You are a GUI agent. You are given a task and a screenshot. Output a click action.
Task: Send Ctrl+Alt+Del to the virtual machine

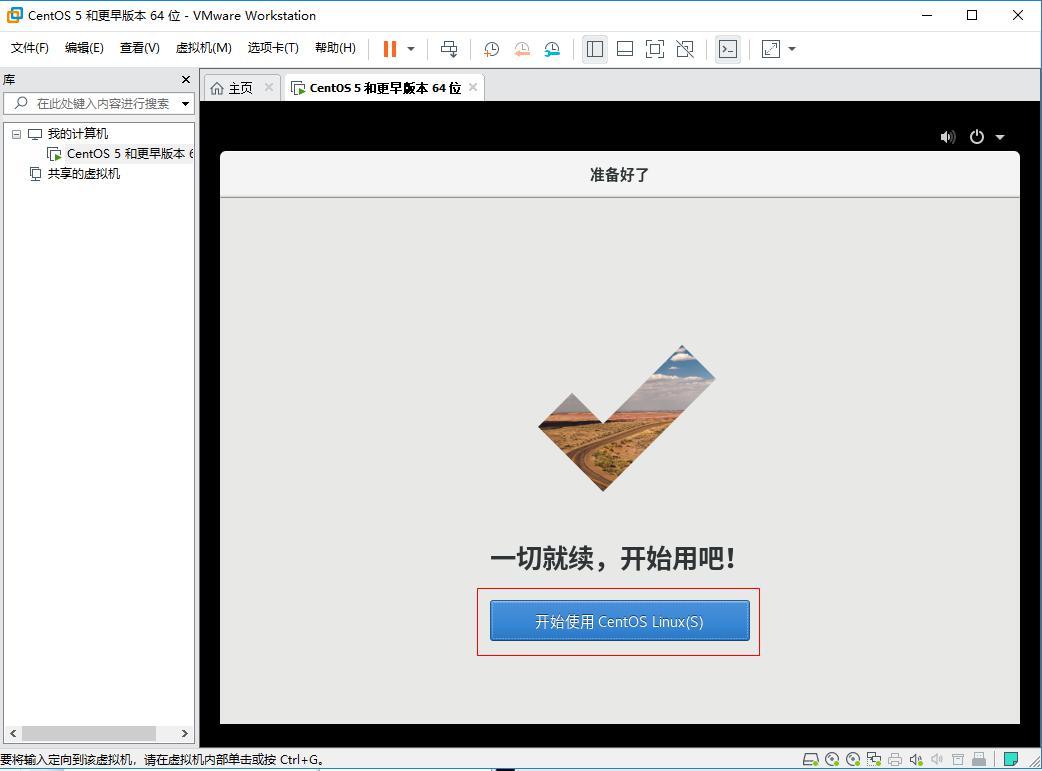(449, 48)
